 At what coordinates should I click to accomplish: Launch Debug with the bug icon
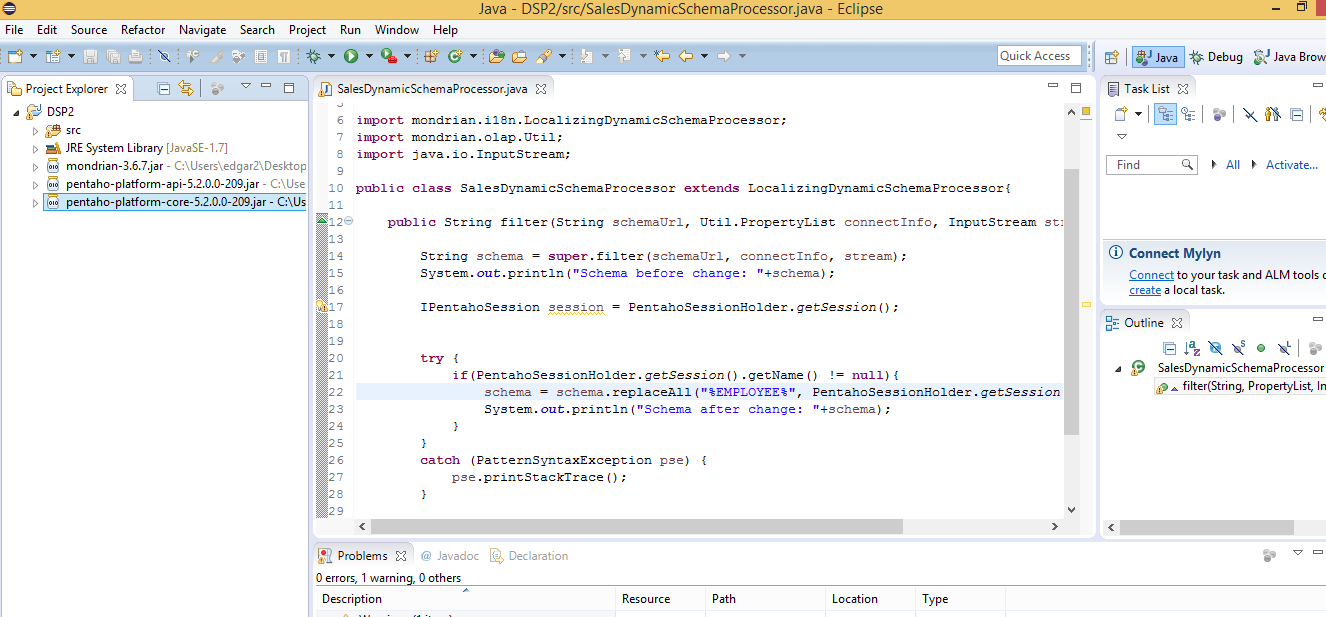[313, 56]
